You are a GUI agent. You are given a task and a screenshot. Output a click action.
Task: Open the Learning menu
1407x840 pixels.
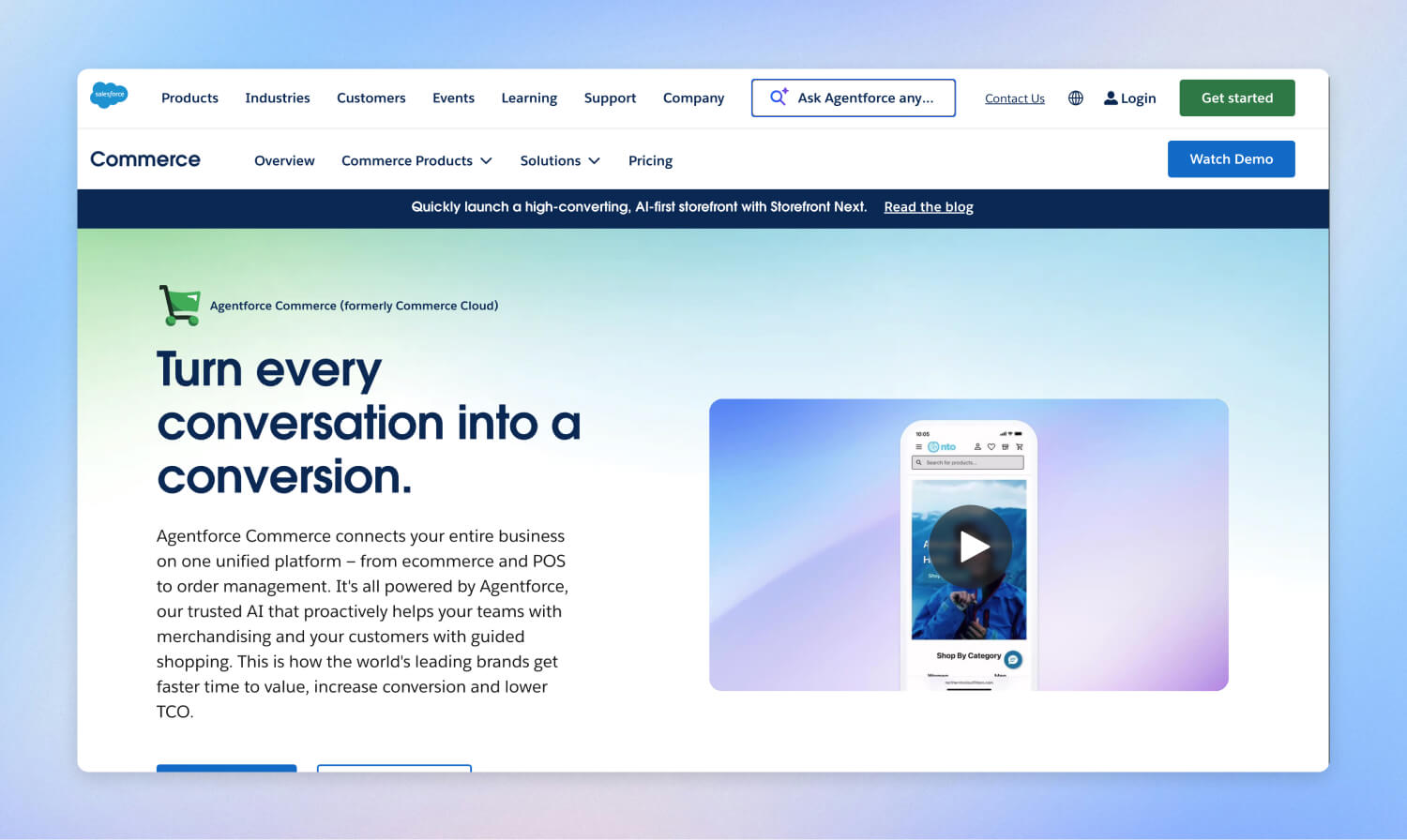[529, 97]
